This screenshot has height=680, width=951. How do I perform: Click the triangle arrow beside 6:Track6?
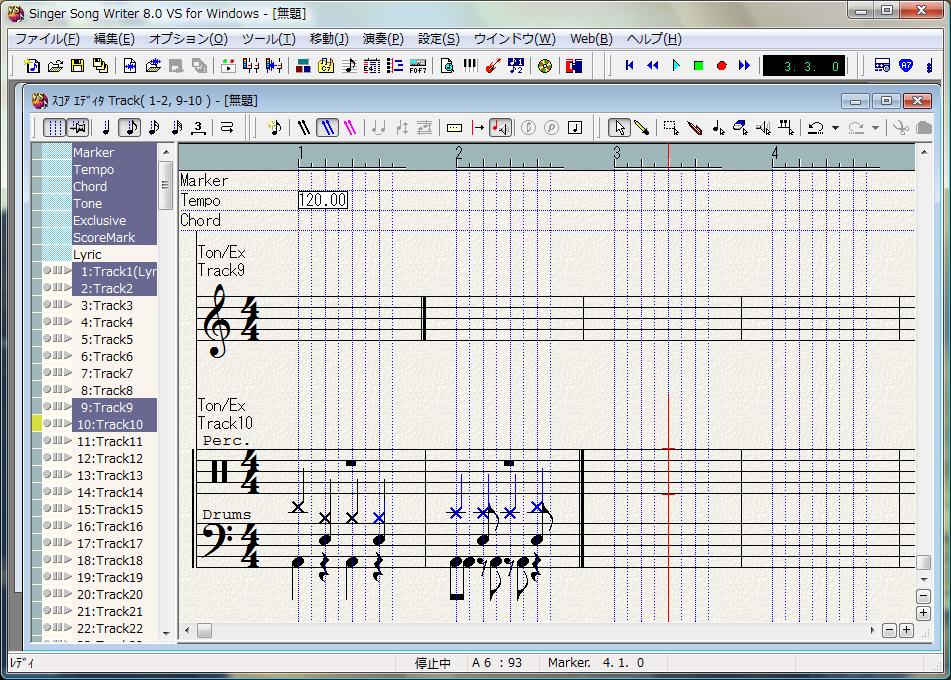[68, 355]
